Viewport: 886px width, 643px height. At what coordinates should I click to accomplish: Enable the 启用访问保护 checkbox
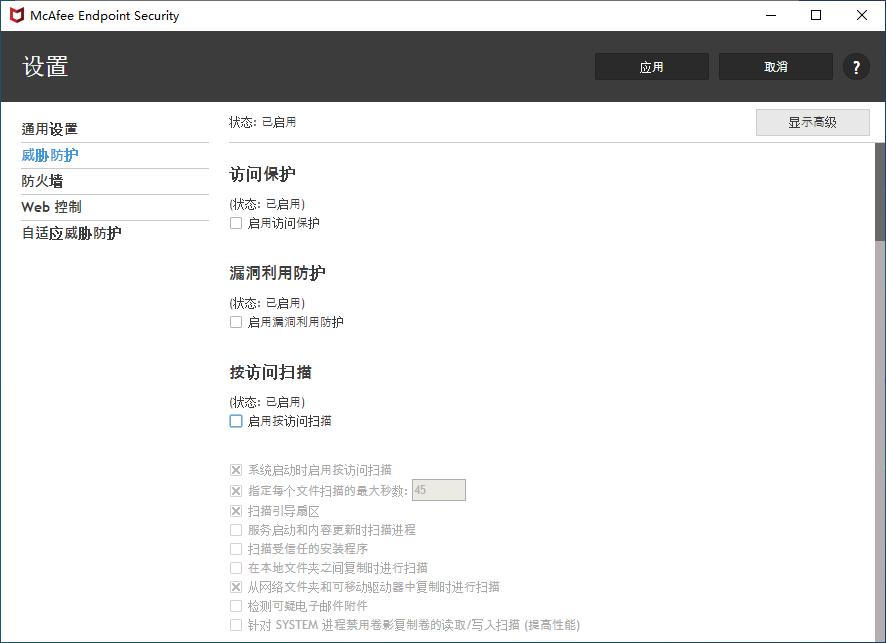[235, 223]
